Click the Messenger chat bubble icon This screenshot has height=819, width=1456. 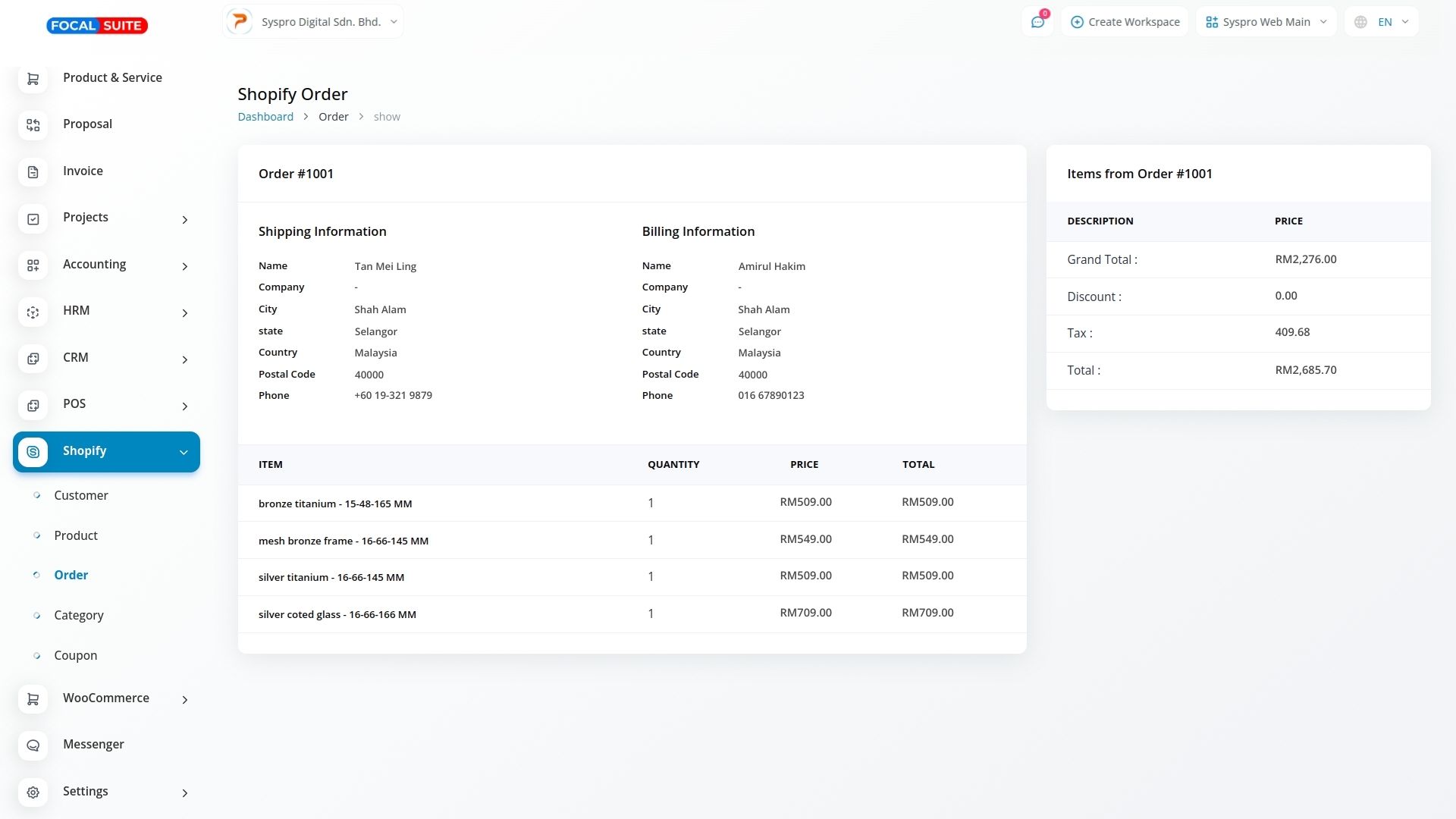pos(33,745)
